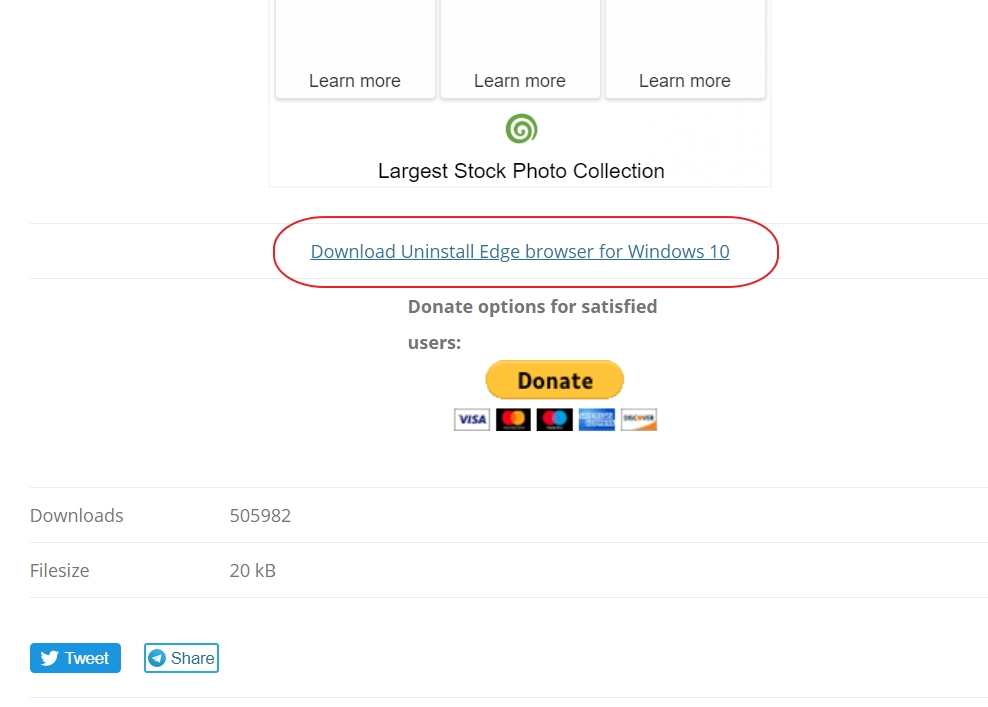Click the Visa card icon
The height and width of the screenshot is (707, 988).
[472, 420]
